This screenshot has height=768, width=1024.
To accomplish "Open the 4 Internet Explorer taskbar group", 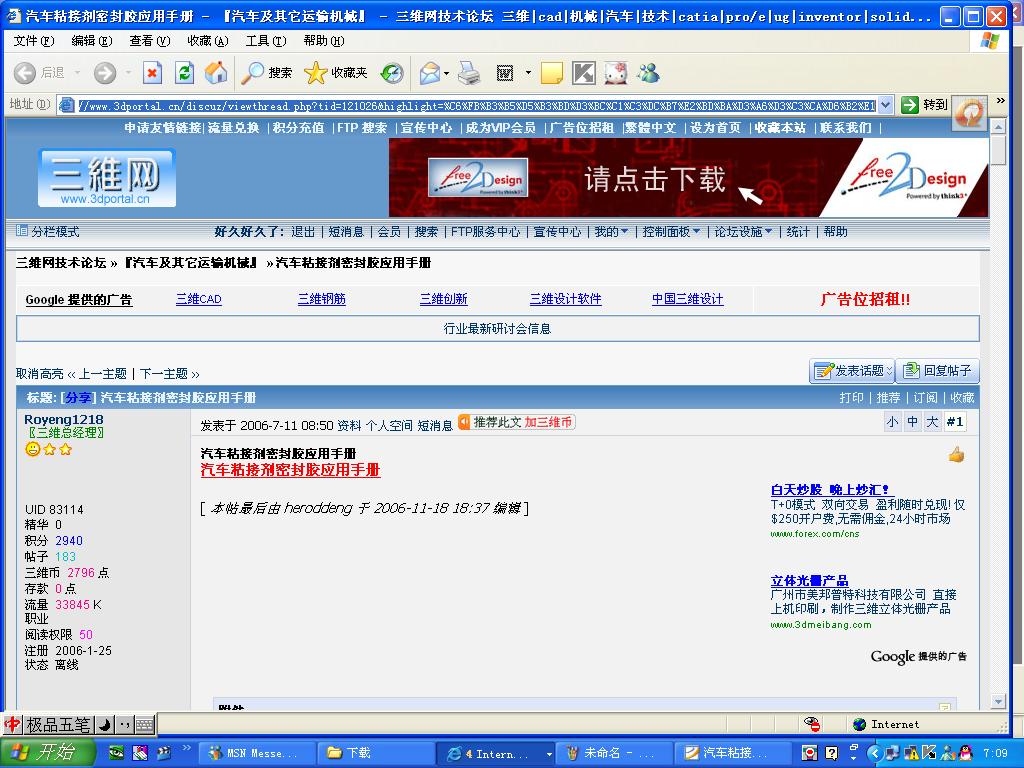I will (x=495, y=753).
